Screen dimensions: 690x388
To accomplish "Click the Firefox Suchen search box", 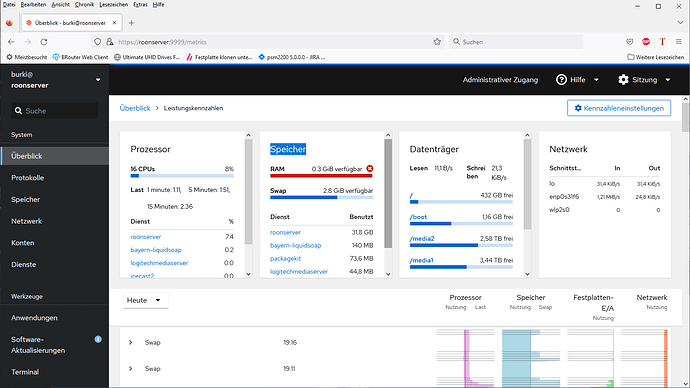I will (x=516, y=42).
